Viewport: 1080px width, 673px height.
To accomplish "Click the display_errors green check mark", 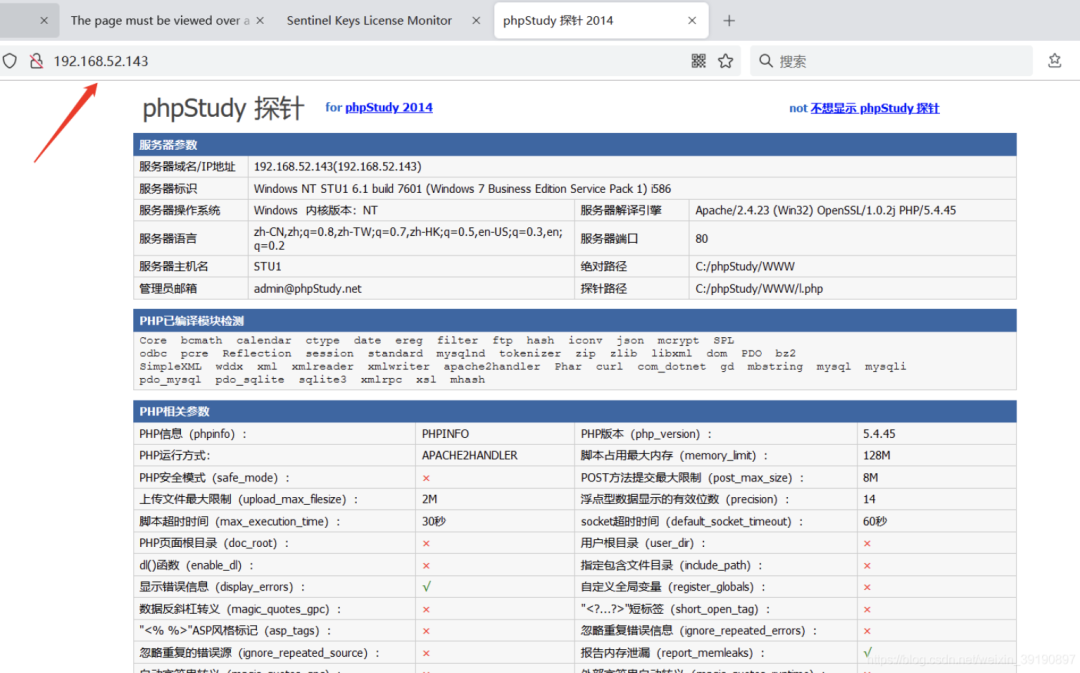I will (426, 587).
